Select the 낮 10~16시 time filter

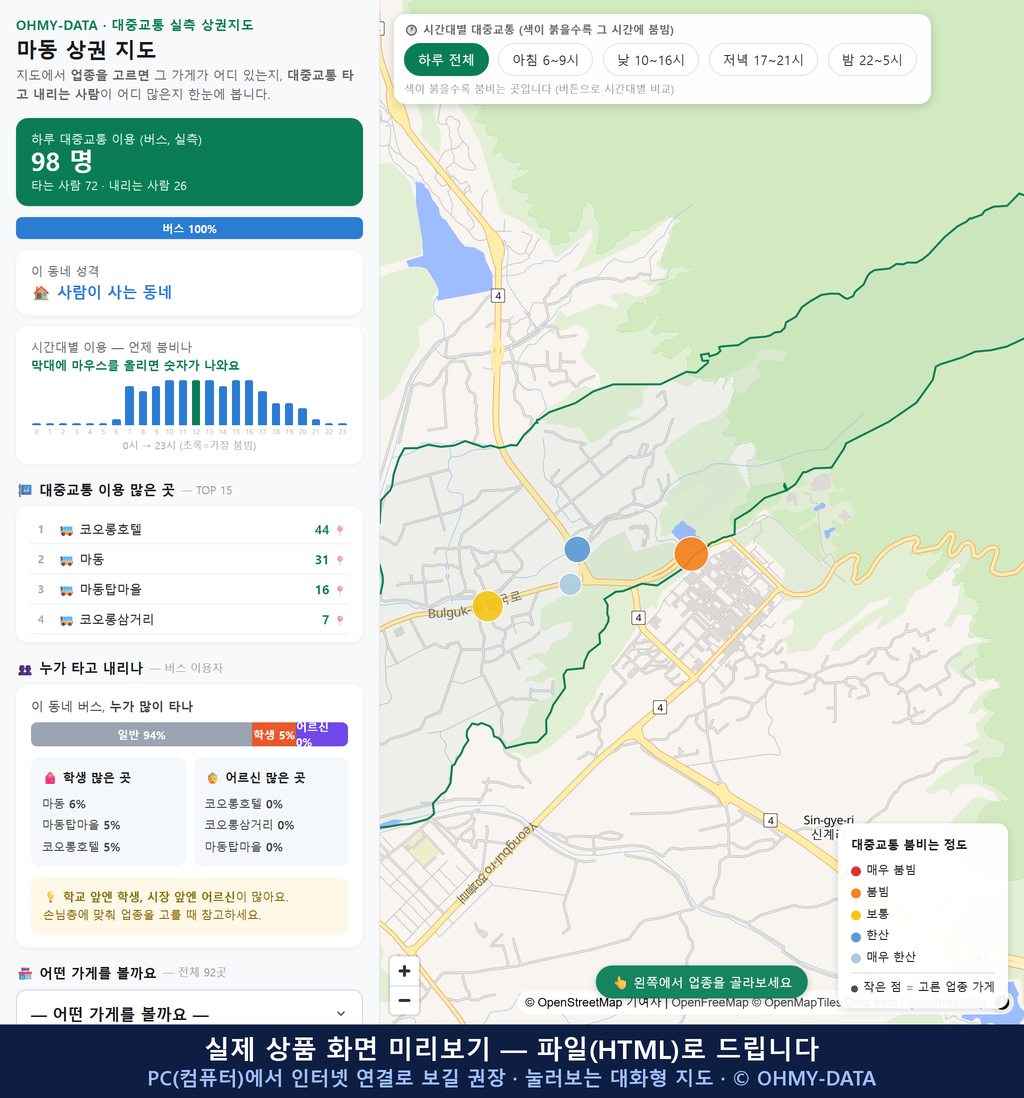pos(651,60)
